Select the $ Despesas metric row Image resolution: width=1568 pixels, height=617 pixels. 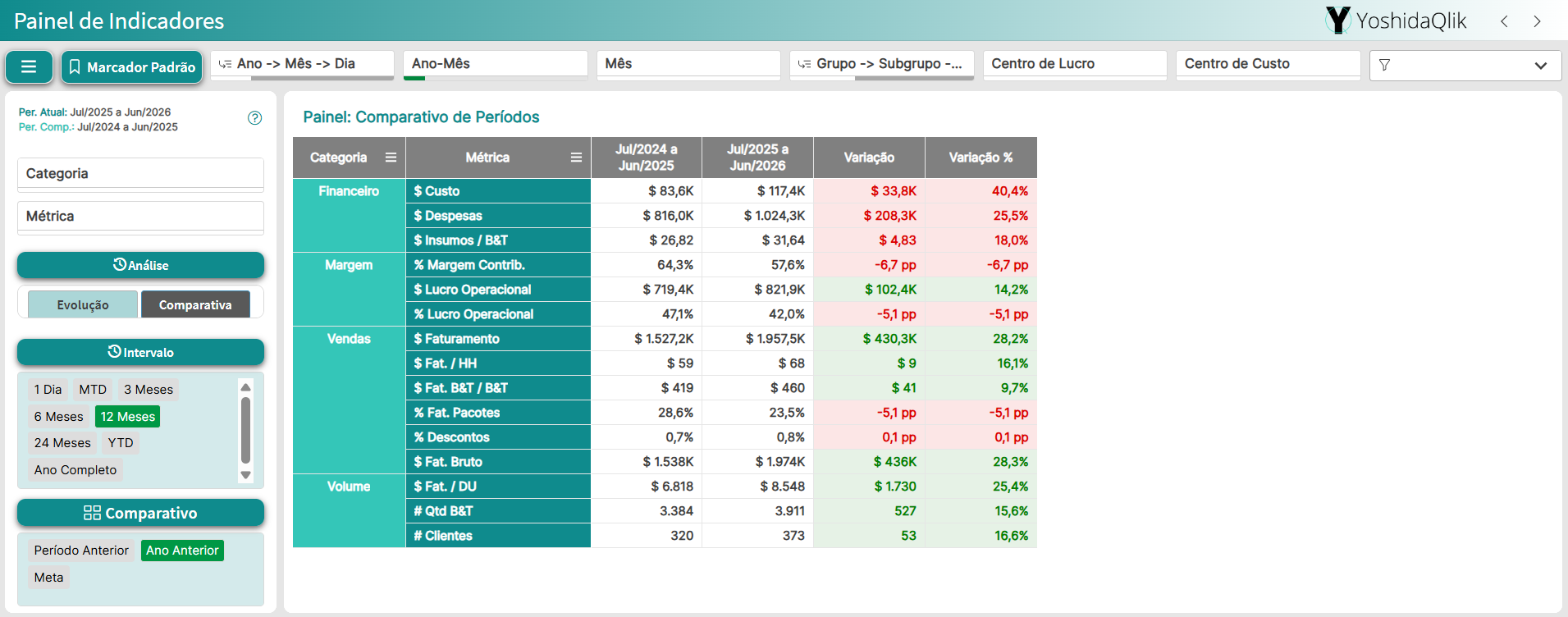tap(498, 216)
